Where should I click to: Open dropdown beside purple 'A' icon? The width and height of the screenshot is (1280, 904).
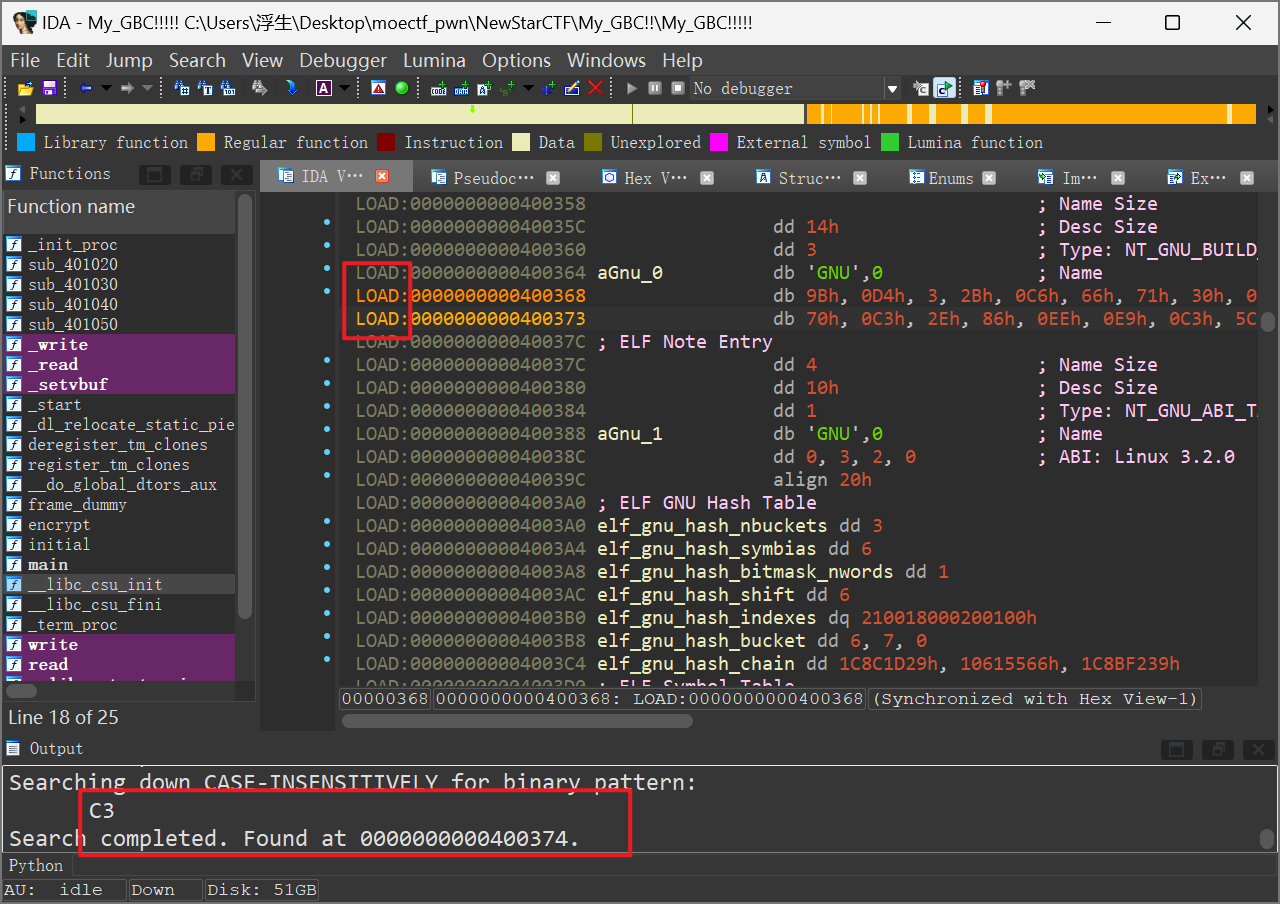344,88
